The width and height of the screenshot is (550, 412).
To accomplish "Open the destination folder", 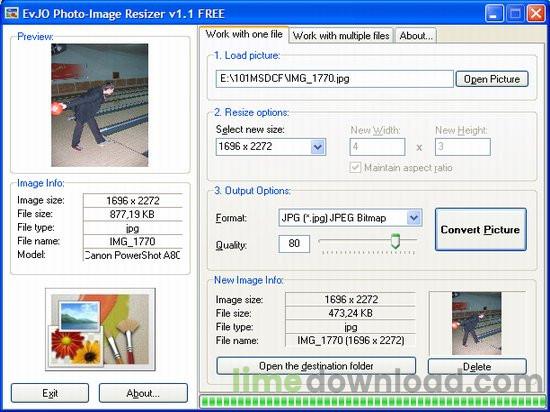I will tap(316, 366).
